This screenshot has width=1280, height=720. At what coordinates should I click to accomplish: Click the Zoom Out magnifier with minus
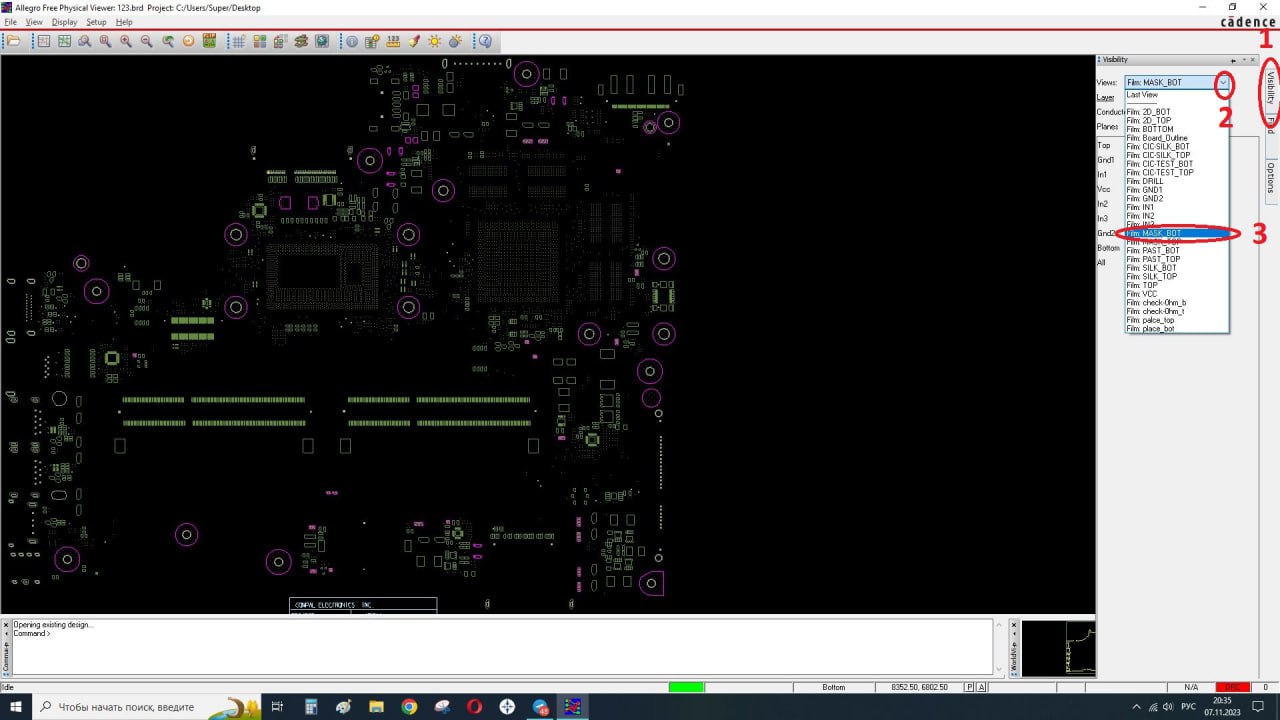[x=146, y=41]
